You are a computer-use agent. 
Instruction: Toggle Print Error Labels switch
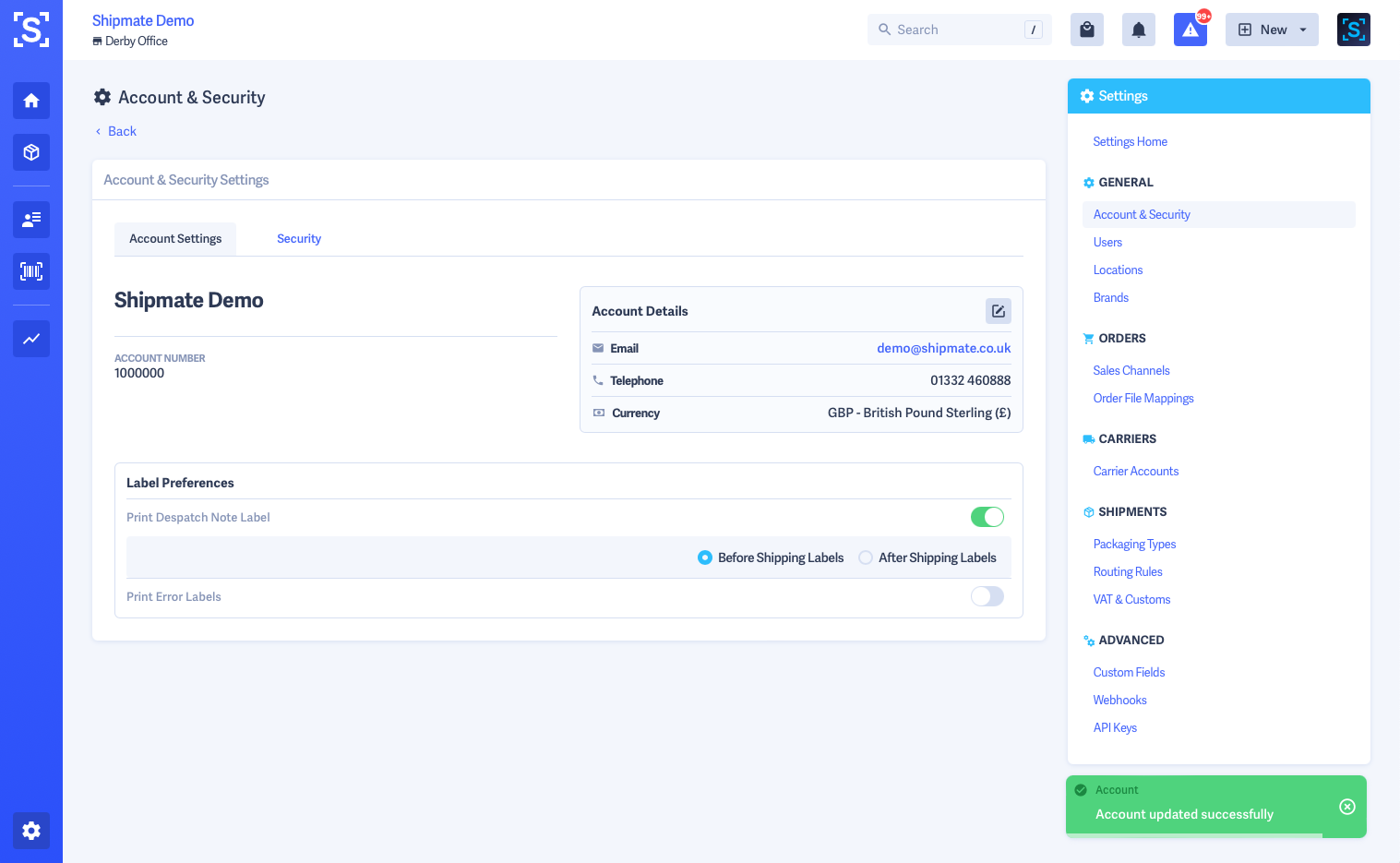click(987, 596)
